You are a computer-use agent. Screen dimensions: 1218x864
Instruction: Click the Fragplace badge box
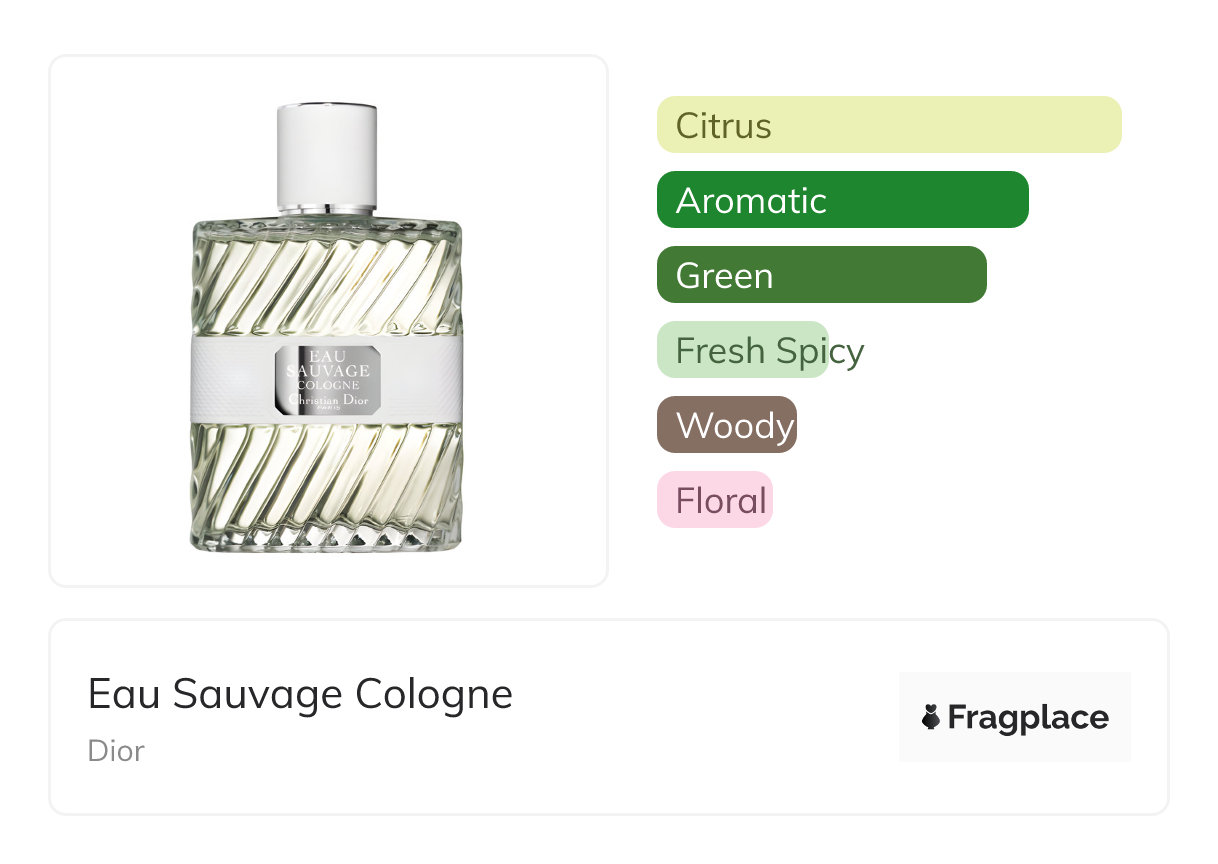tap(1015, 717)
